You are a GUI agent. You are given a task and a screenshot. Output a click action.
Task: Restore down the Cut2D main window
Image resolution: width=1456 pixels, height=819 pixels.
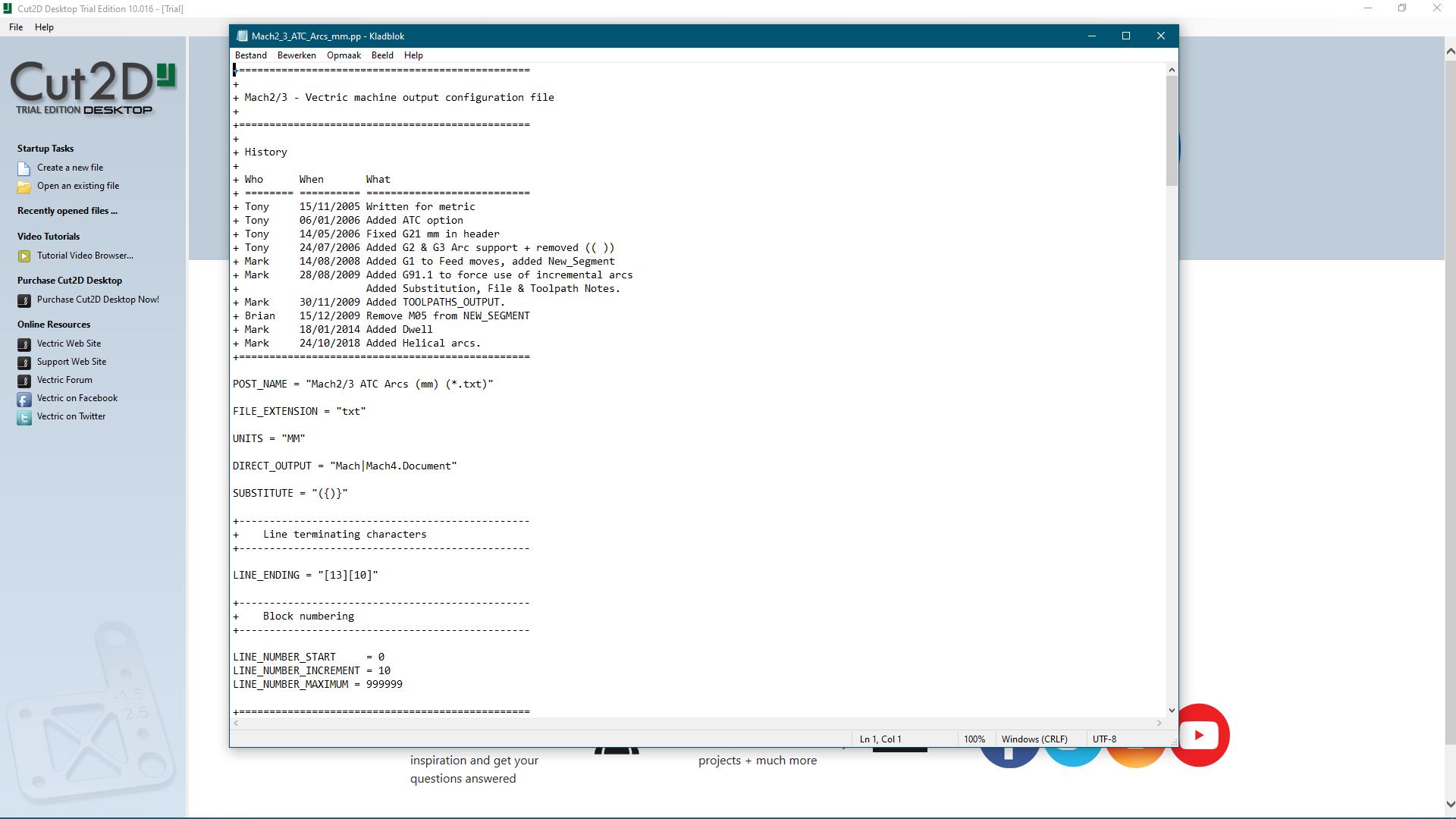pyautogui.click(x=1402, y=8)
